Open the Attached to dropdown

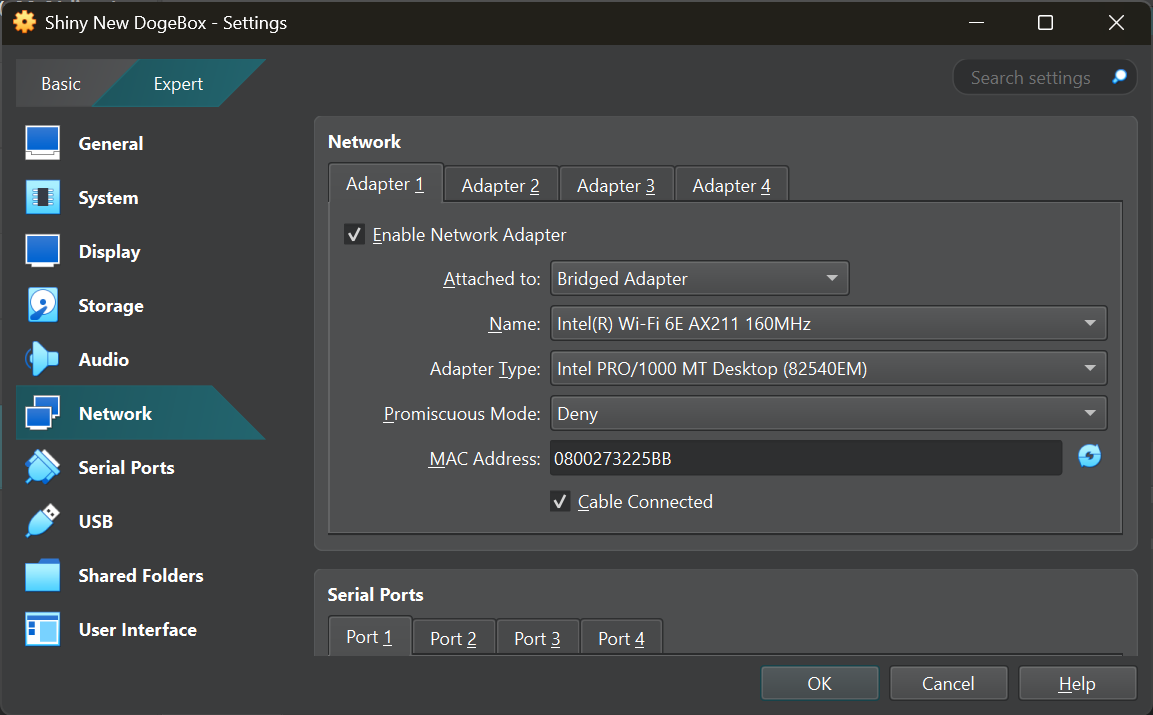pyautogui.click(x=699, y=278)
